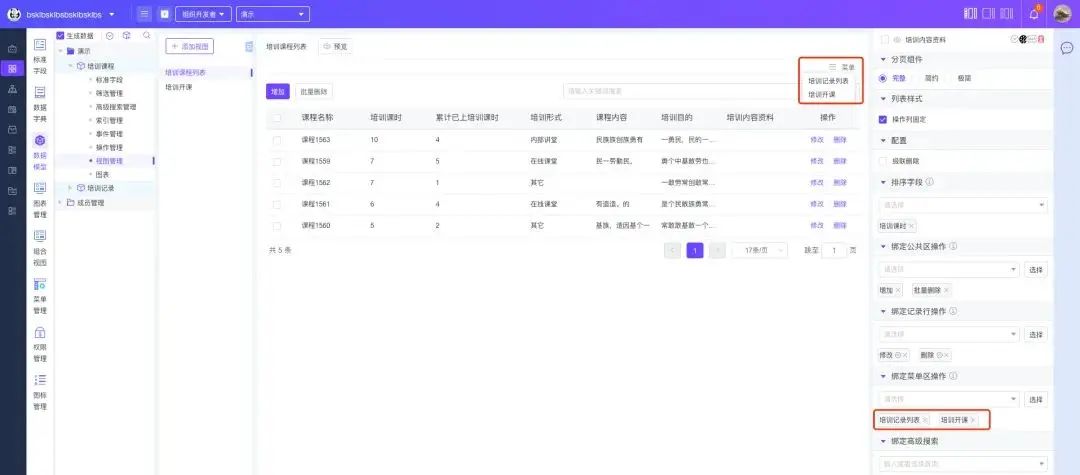Open the 排序字段 select box

click(963, 205)
